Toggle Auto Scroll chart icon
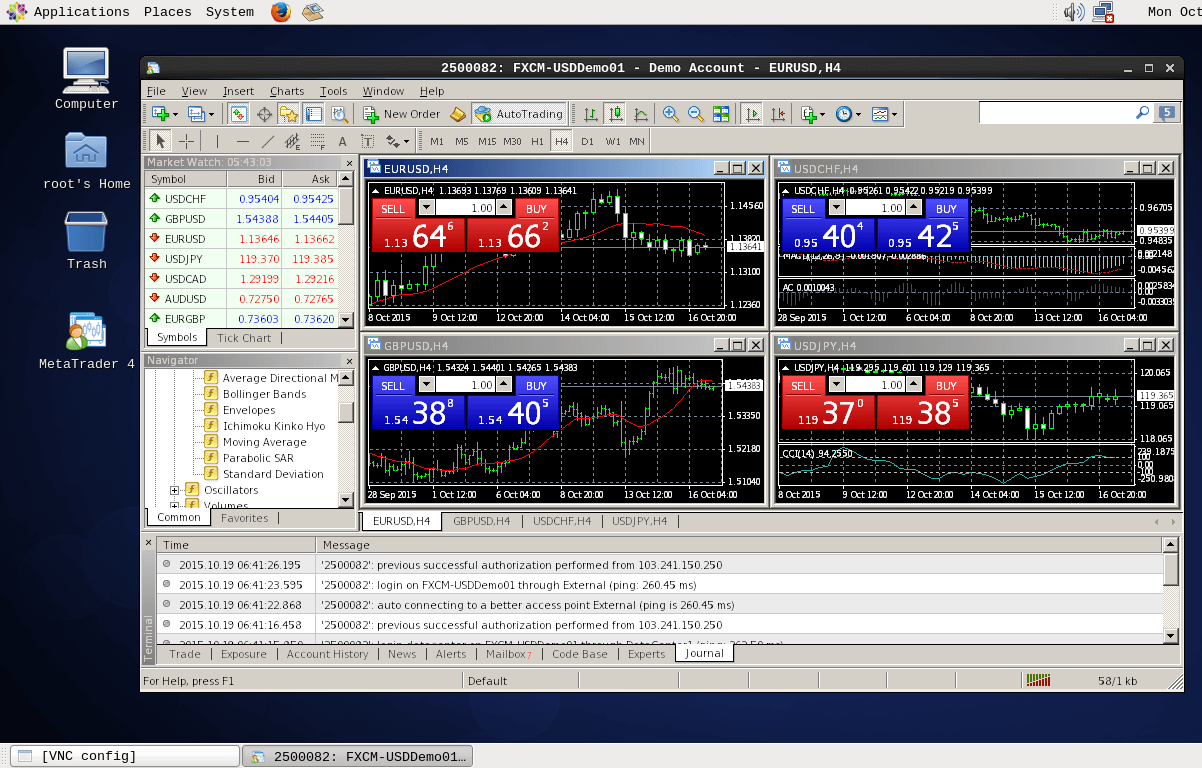The image size is (1202, 768). pyautogui.click(x=752, y=114)
